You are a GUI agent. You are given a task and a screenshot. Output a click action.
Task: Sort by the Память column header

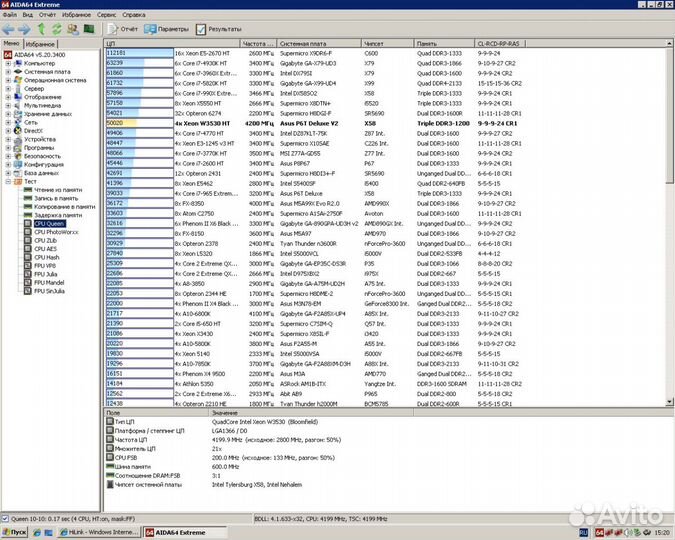point(444,43)
